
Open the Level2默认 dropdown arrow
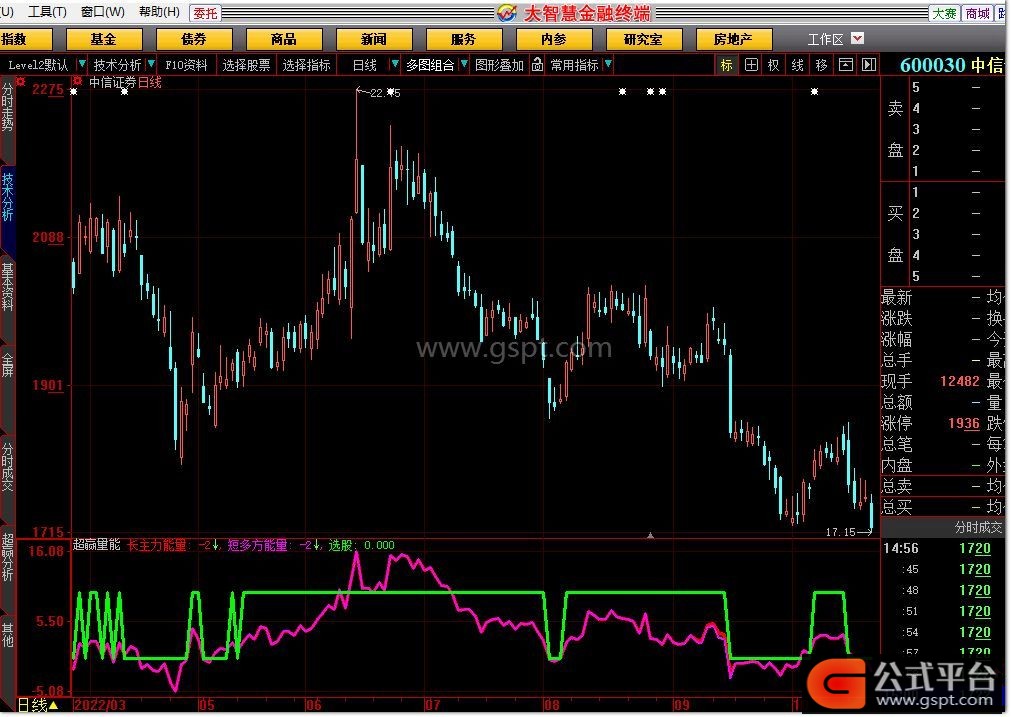(82, 64)
